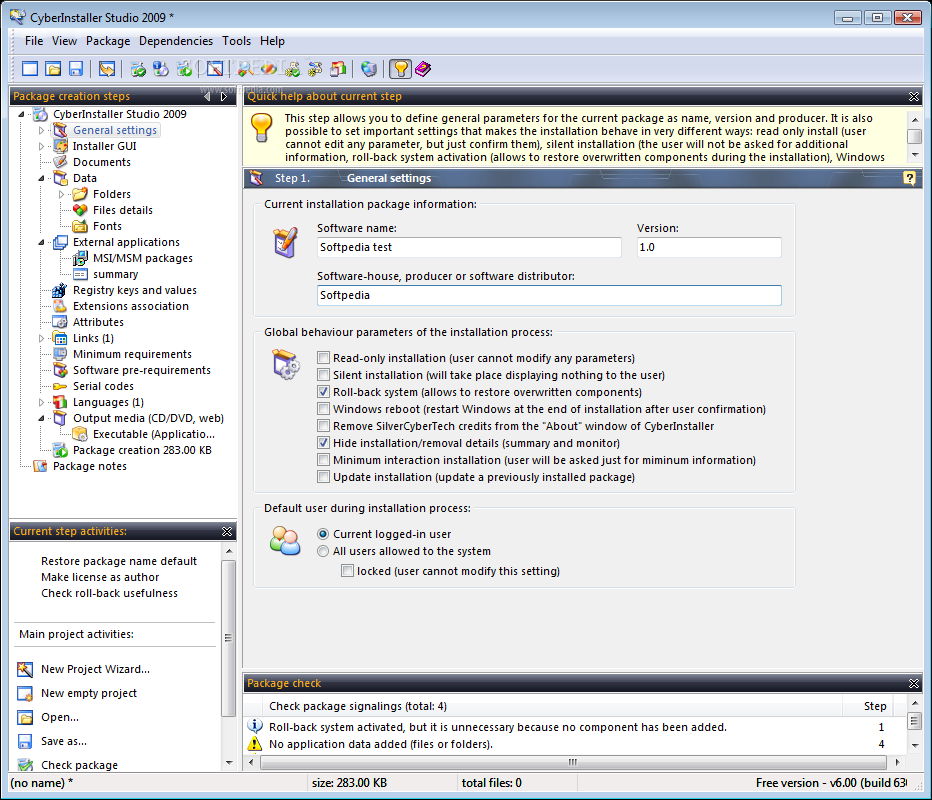Click the Open project folder toolbar icon
Image resolution: width=932 pixels, height=800 pixels.
[53, 69]
